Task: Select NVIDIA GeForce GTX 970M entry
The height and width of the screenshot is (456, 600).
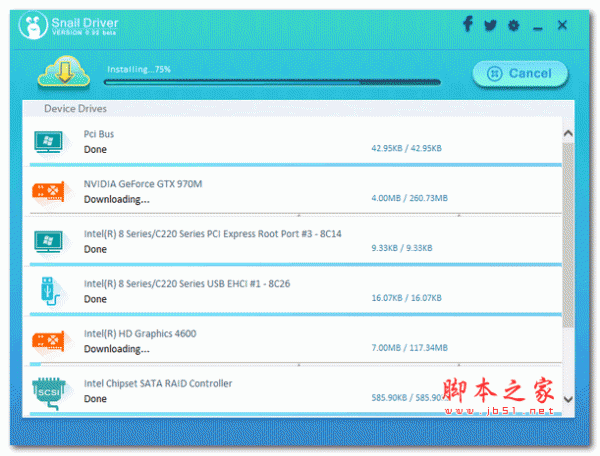Action: pos(143,184)
